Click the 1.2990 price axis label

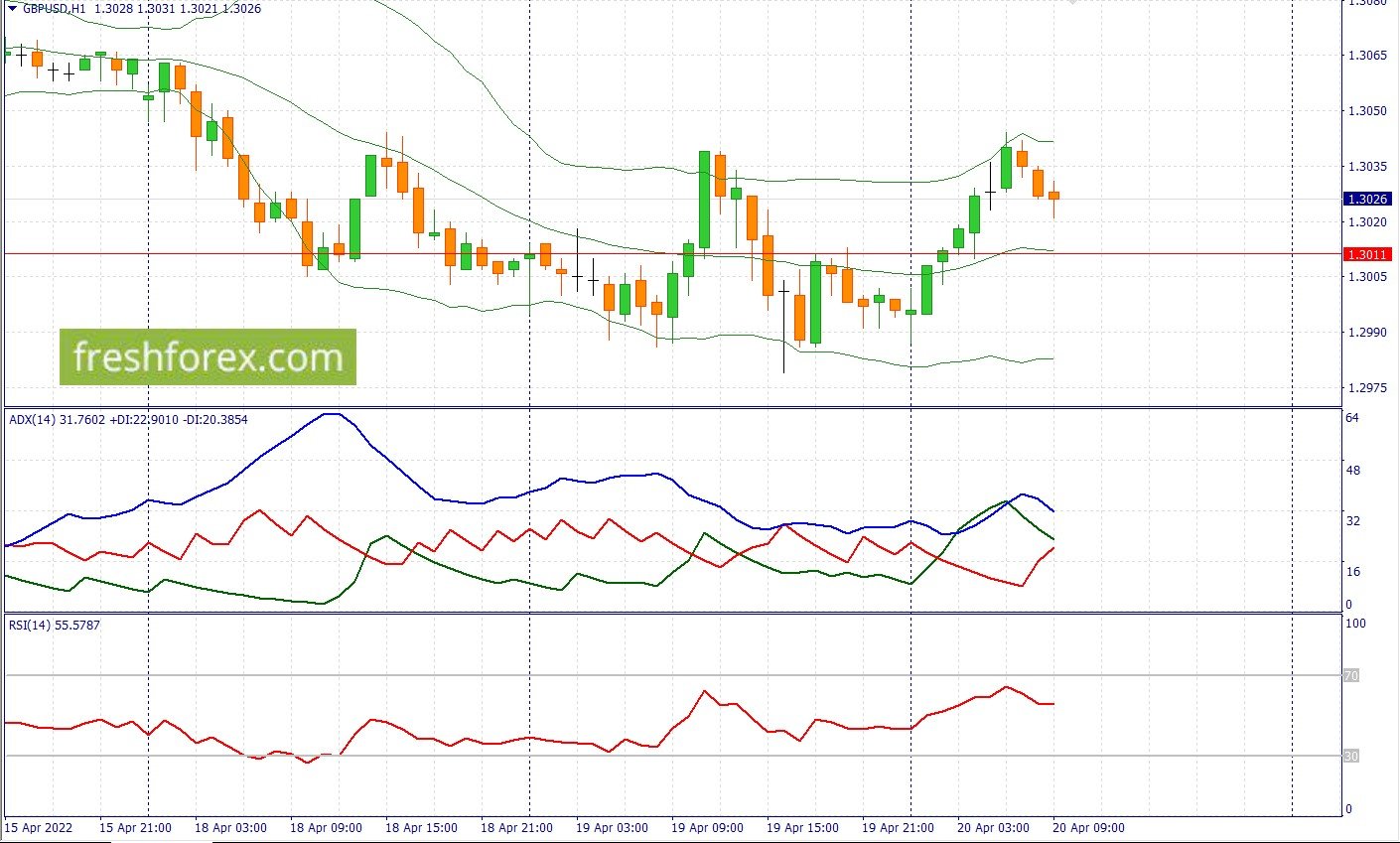coord(1367,333)
